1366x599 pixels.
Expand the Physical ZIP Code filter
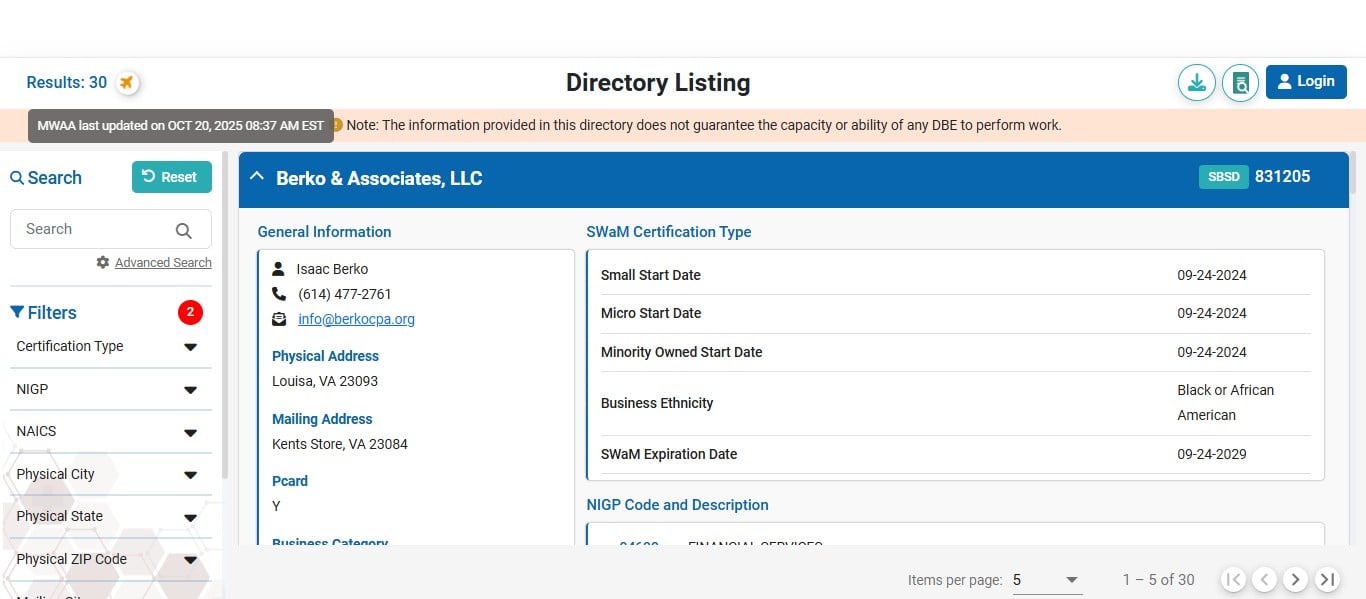click(110, 559)
